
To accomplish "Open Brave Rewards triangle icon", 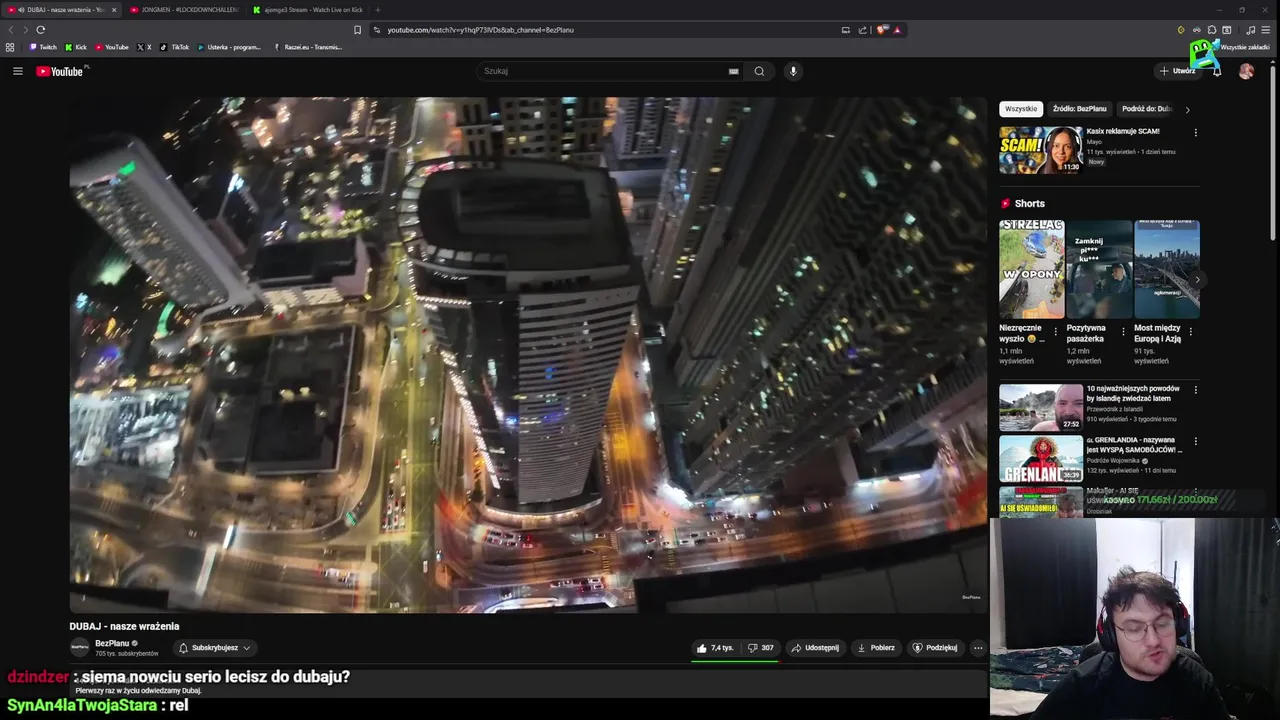I will (897, 30).
